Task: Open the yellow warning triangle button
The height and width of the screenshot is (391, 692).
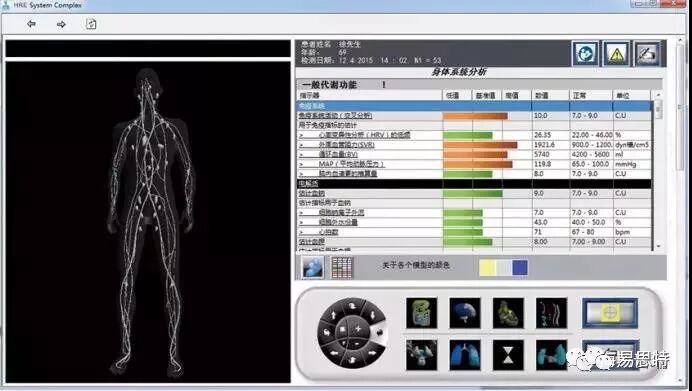Action: 616,54
